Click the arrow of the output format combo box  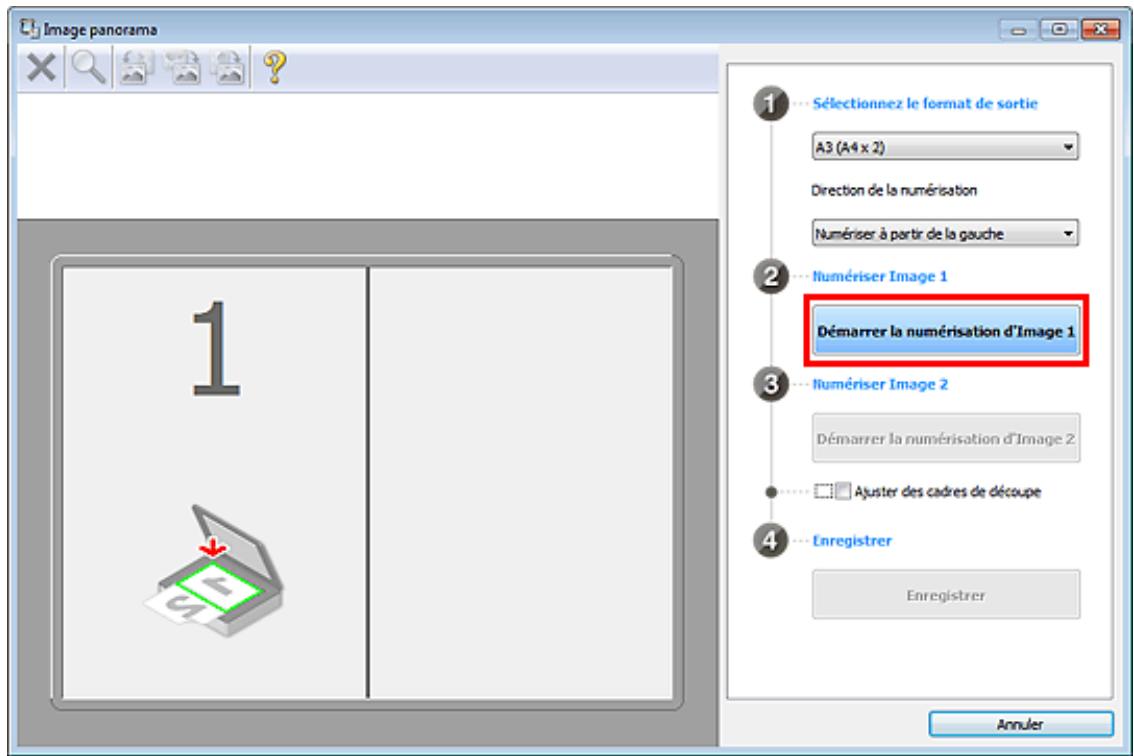1068,147
